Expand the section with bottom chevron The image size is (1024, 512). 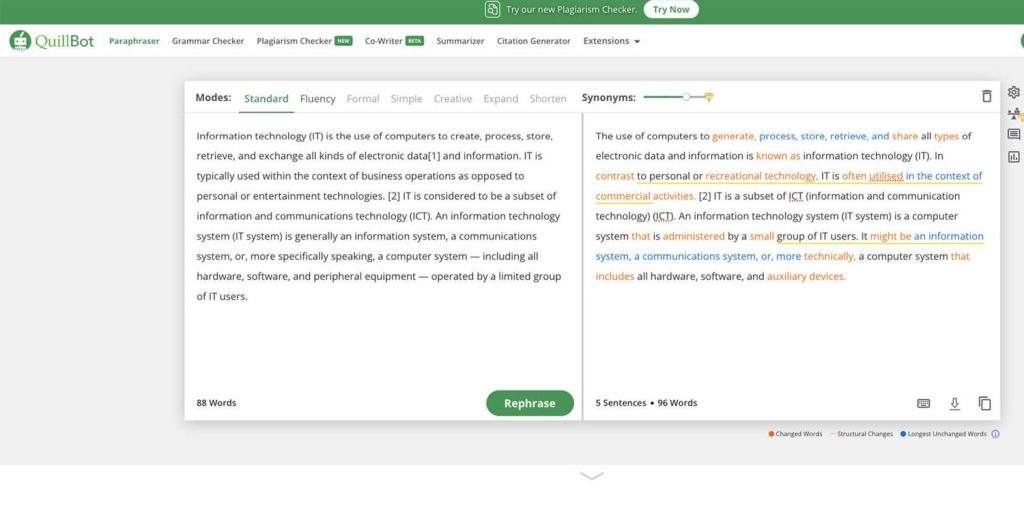(592, 476)
